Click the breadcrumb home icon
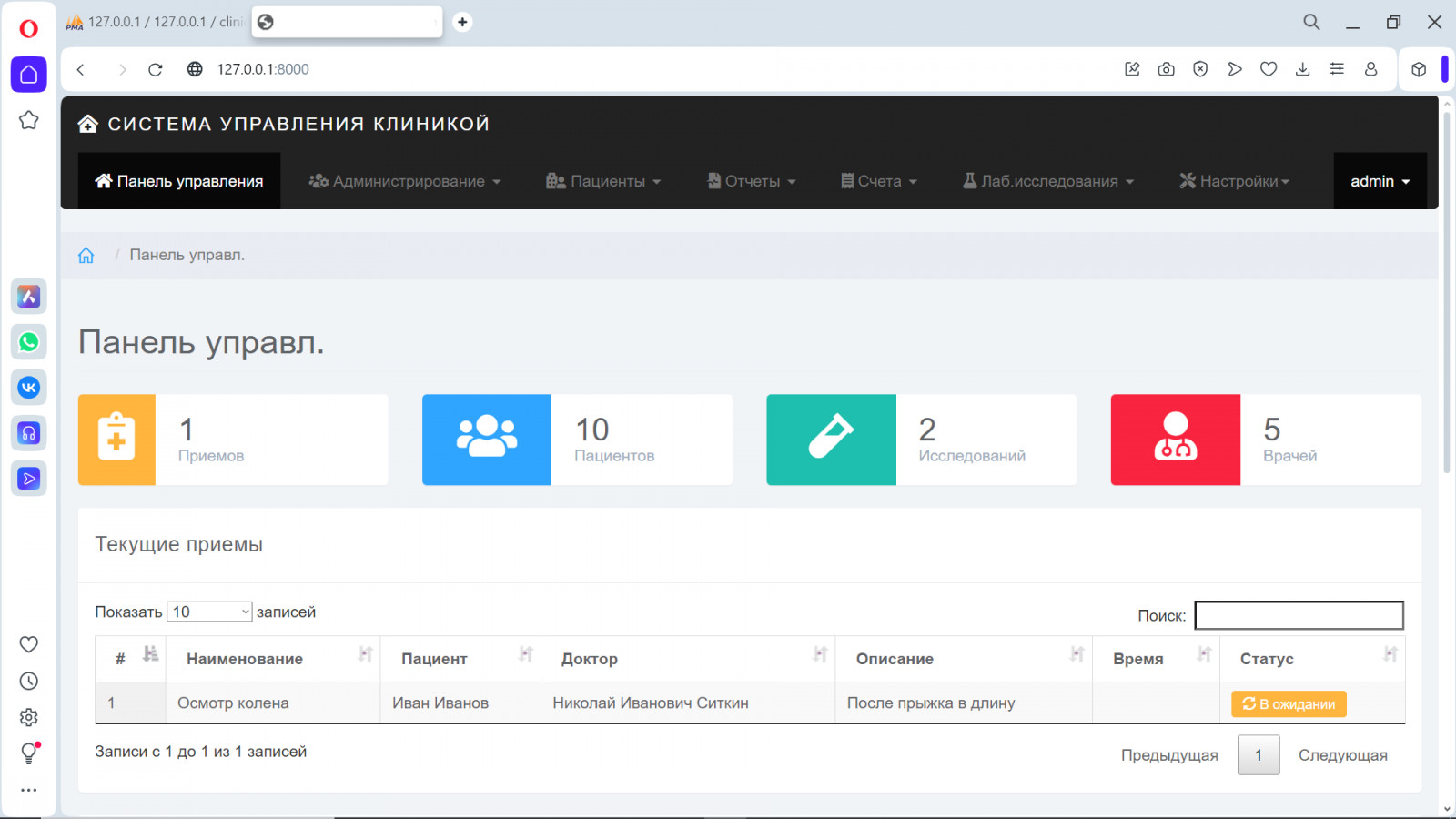Image resolution: width=1456 pixels, height=819 pixels. pyautogui.click(x=86, y=256)
